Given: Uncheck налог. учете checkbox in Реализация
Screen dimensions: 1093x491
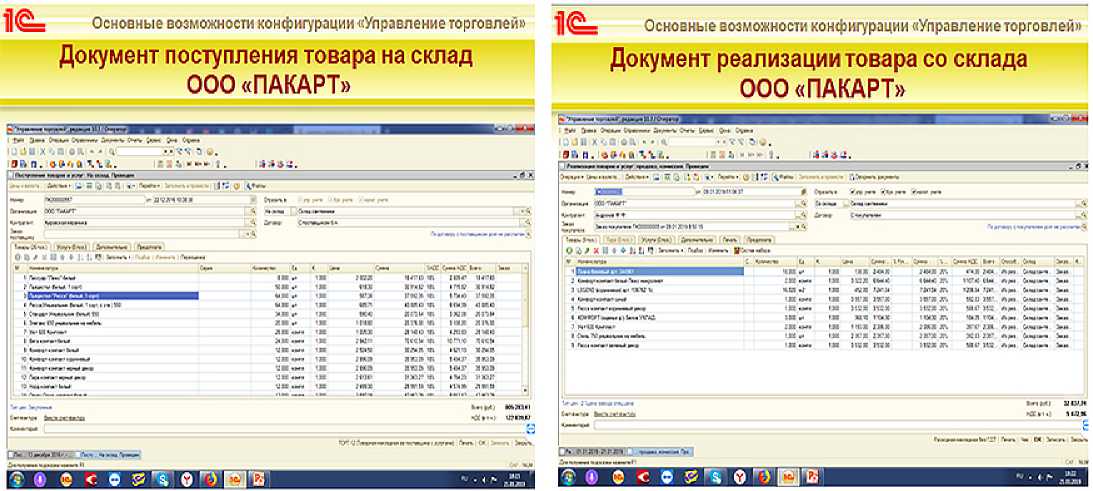Looking at the screenshot, I should coord(914,192).
